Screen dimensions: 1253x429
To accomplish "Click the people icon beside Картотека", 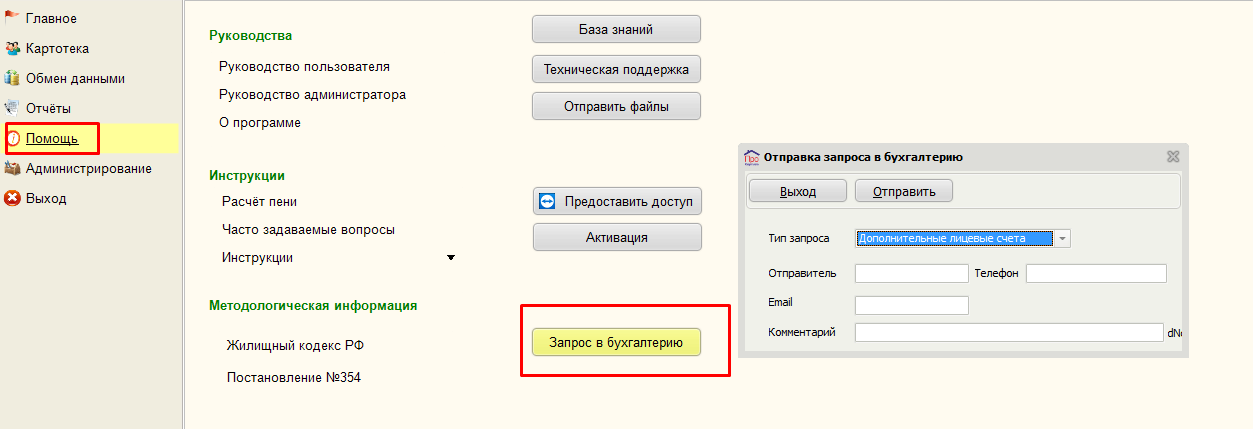I will 13,48.
